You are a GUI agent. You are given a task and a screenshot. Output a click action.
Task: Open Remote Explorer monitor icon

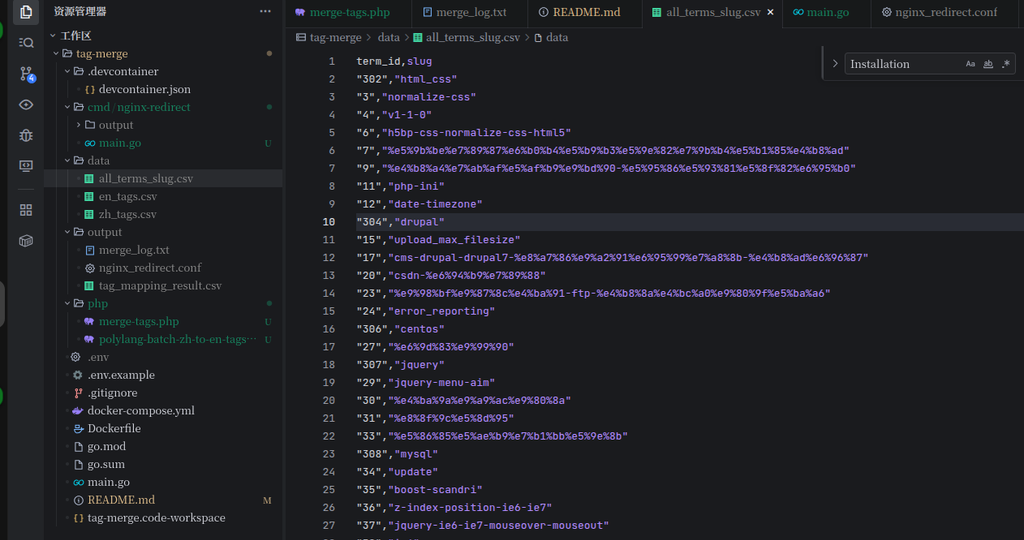coord(26,166)
